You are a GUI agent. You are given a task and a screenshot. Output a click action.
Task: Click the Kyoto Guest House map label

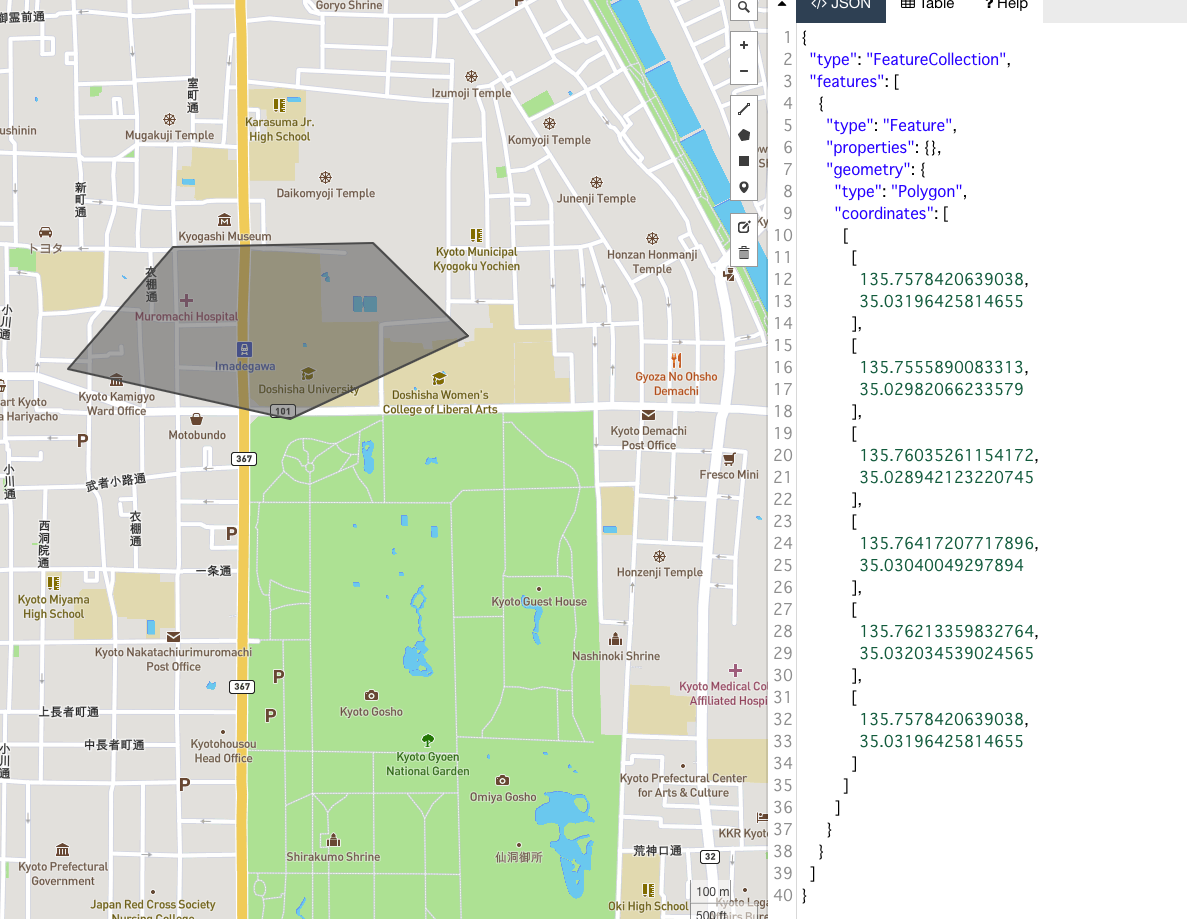tap(539, 602)
